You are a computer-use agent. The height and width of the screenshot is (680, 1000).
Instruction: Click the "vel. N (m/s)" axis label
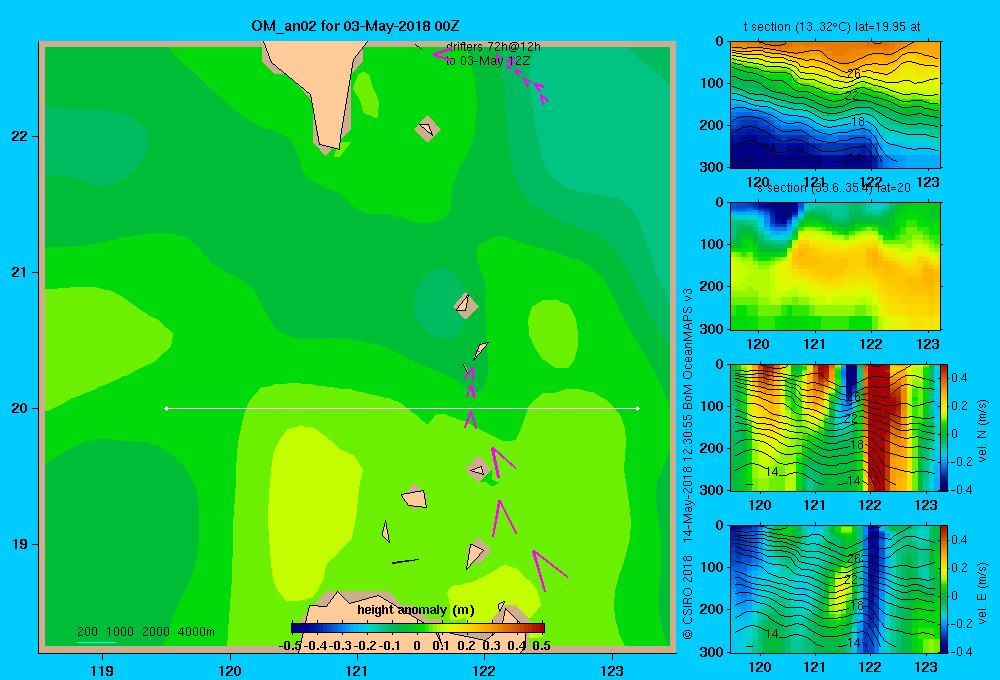click(x=982, y=431)
